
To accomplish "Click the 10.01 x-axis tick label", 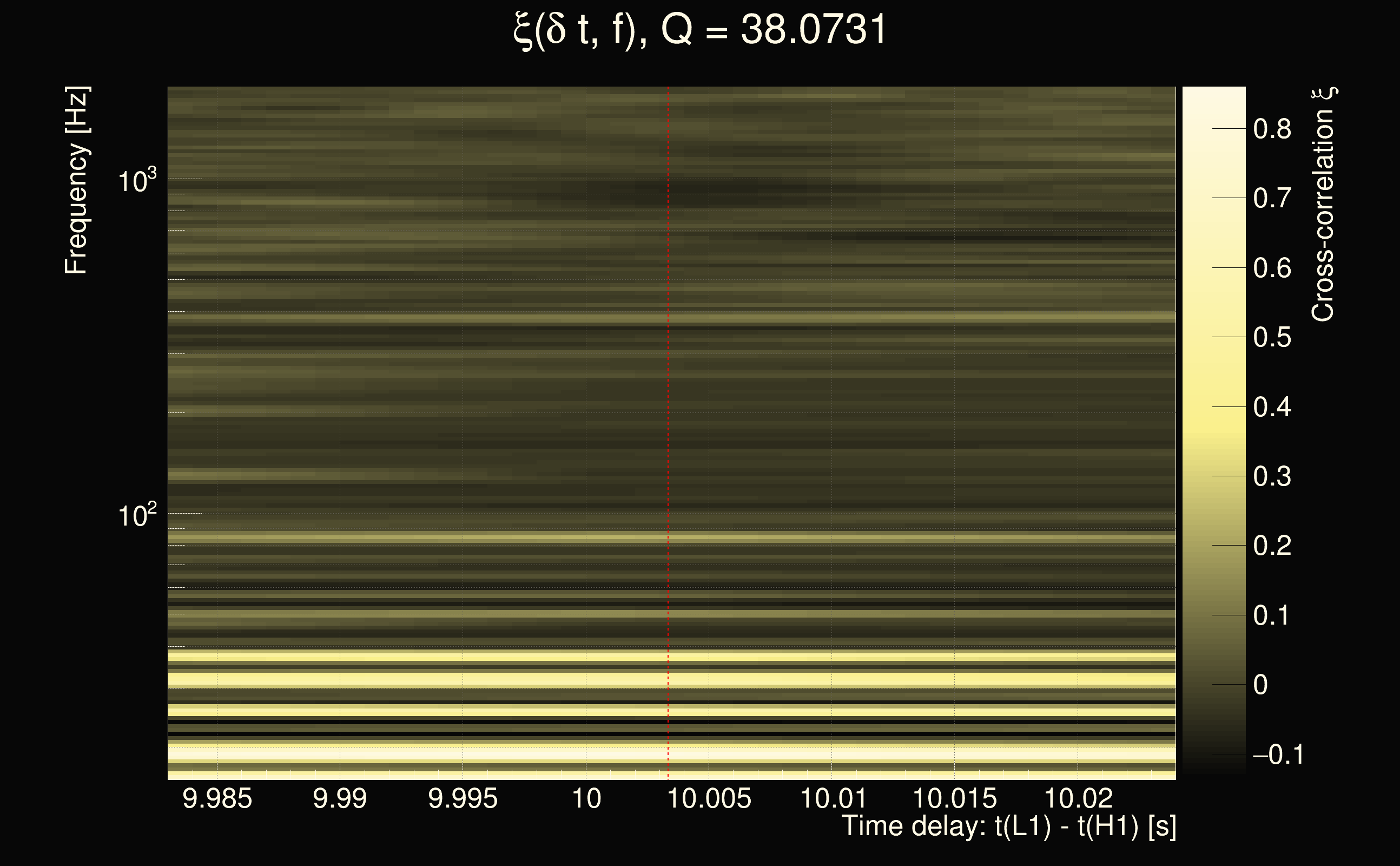I will coord(832,798).
